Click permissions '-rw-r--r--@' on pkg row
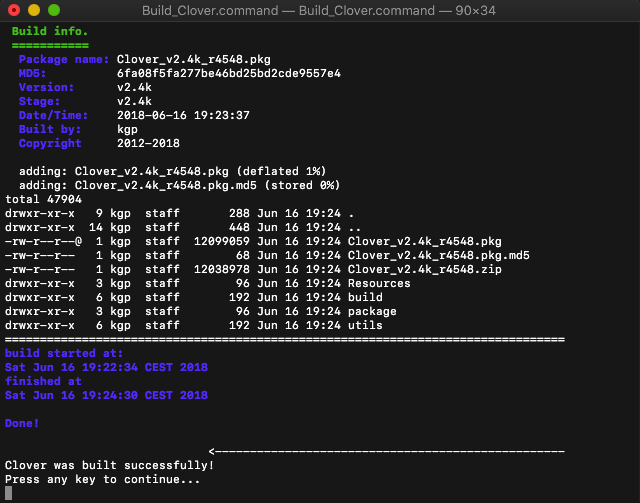 point(43,241)
